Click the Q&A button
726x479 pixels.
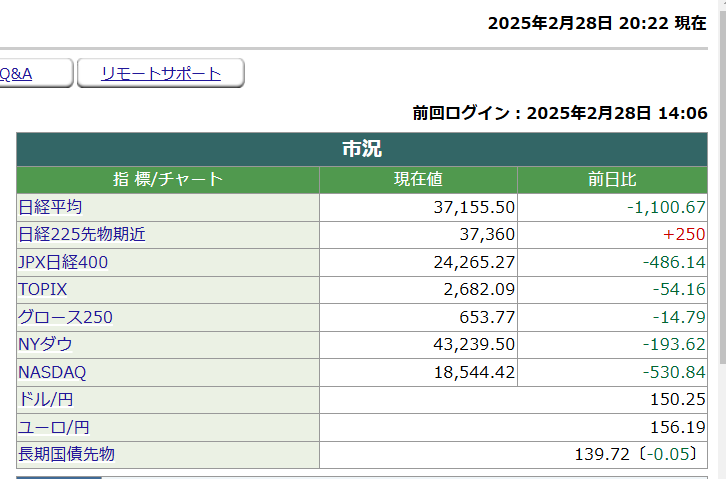[x=20, y=73]
